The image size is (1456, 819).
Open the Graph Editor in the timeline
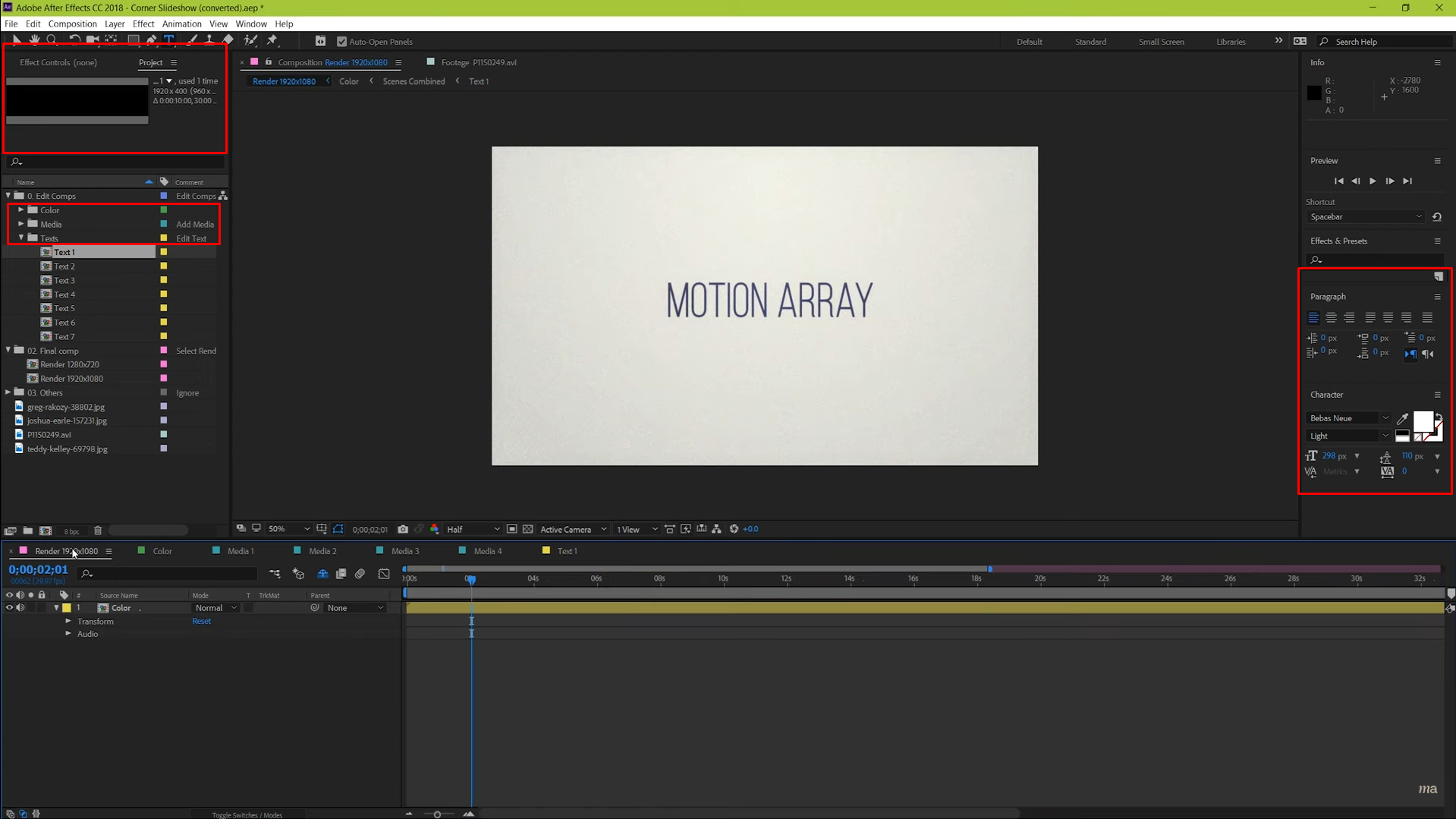(x=383, y=575)
